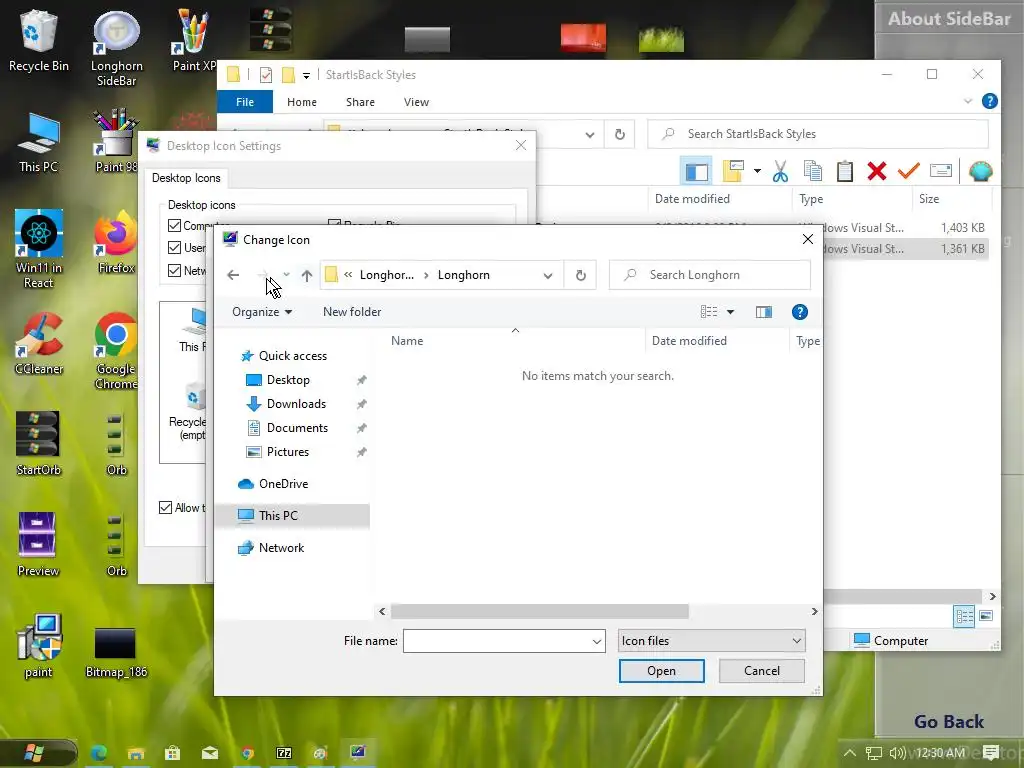The image size is (1024, 768).
Task: Click the Open button in Change Icon
Action: click(x=662, y=671)
